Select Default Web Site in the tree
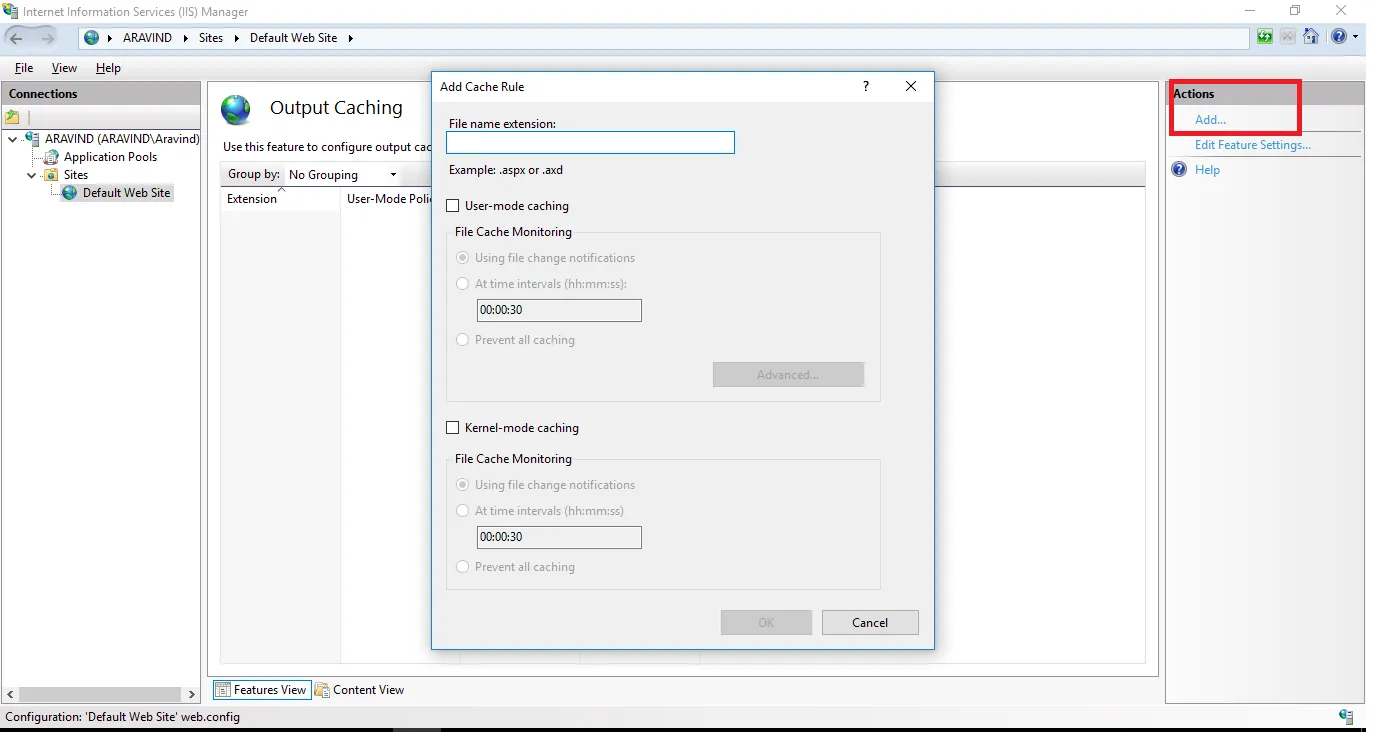 click(x=127, y=193)
